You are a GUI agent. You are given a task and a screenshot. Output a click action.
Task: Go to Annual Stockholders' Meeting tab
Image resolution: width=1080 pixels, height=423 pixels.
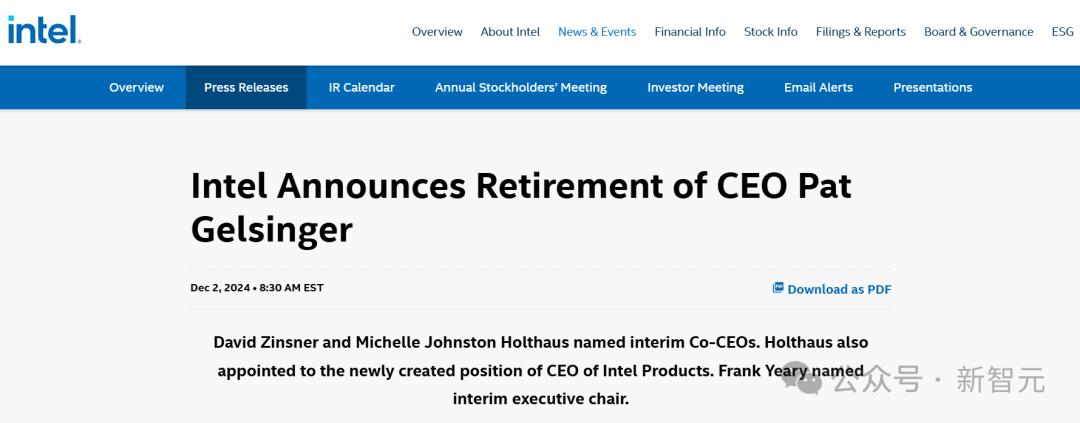521,88
